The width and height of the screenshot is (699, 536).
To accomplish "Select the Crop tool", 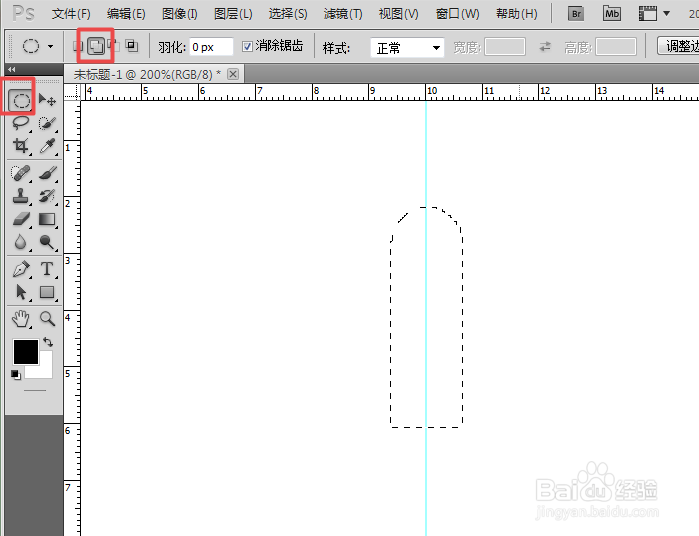I will (21, 146).
